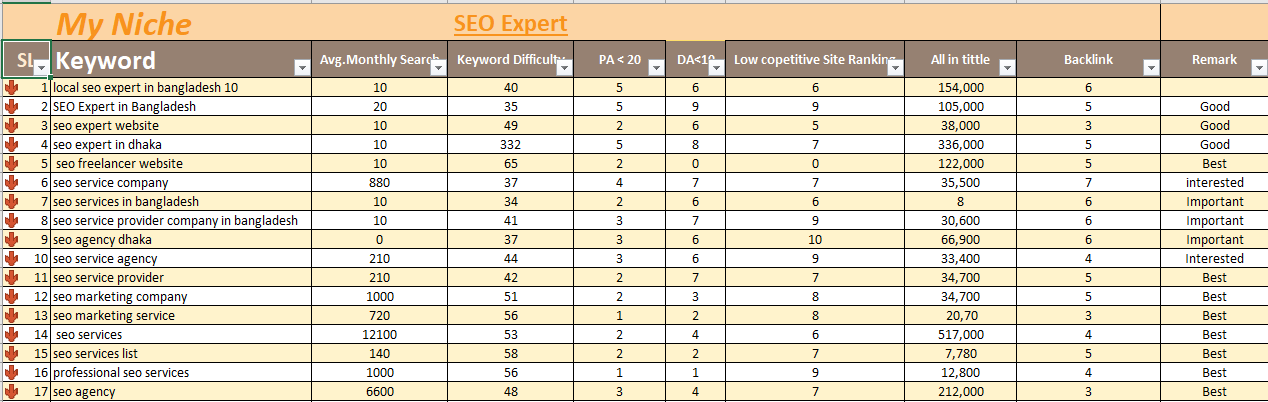Select the My Niche title cell
1268x402 pixels.
point(123,24)
